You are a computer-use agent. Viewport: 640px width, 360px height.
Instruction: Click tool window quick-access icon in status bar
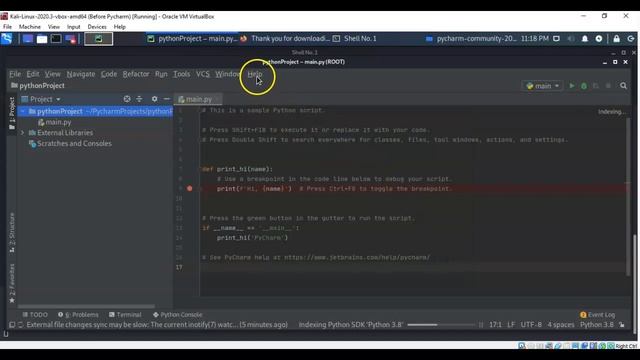point(12,325)
